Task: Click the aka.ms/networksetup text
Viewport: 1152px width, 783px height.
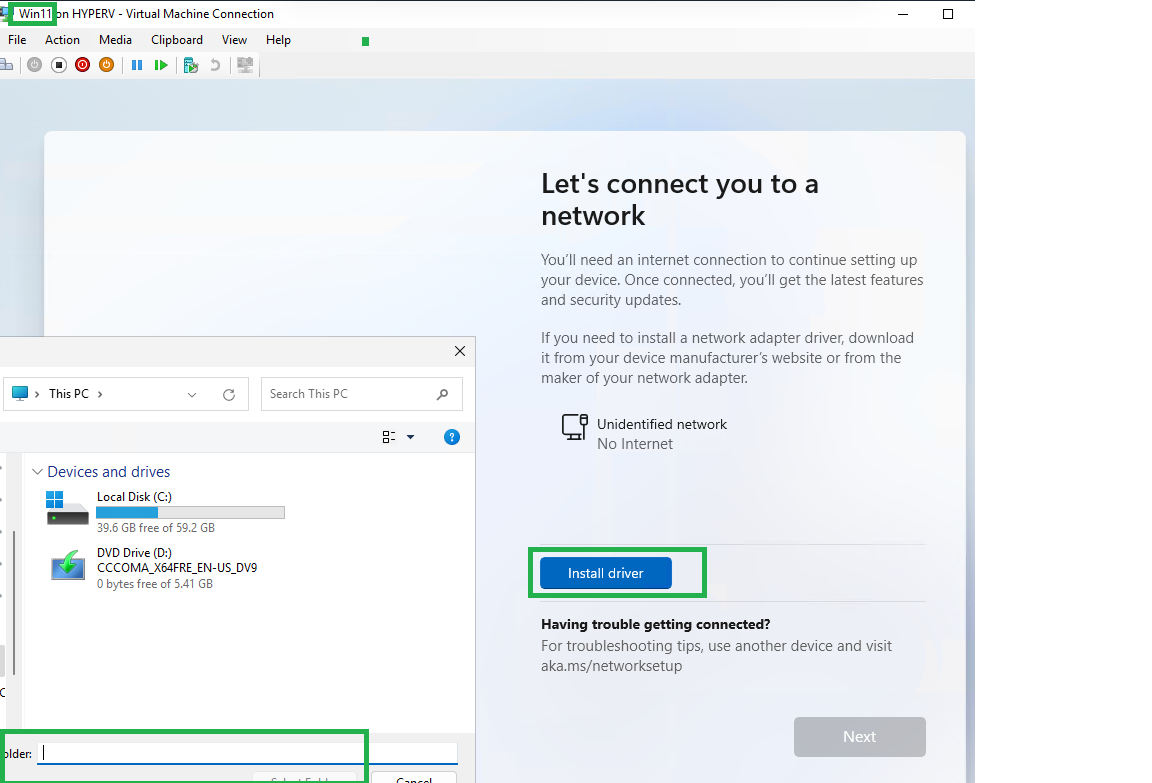Action: coord(611,666)
